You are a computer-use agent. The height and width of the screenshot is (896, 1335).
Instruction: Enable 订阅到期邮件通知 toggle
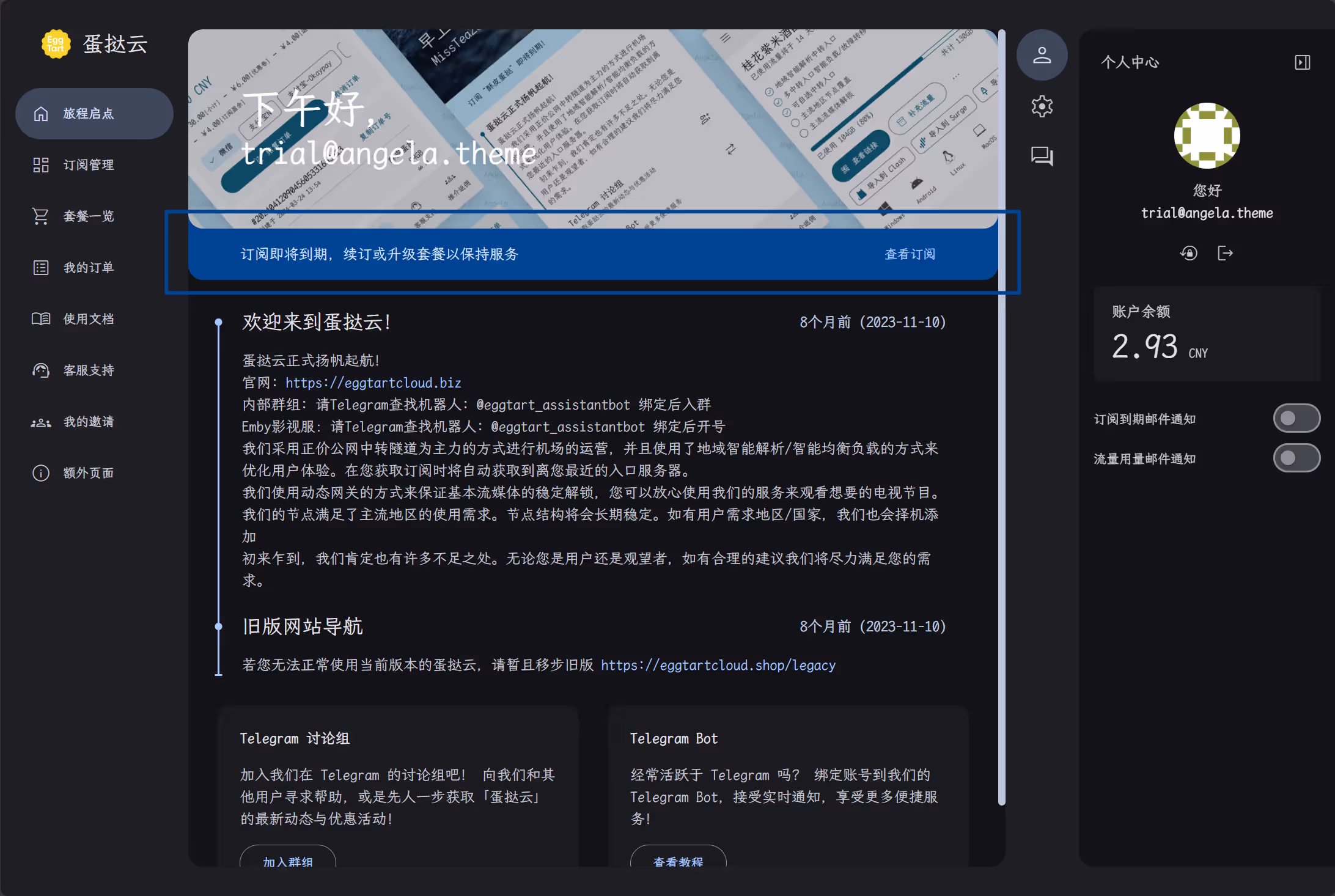click(1296, 418)
